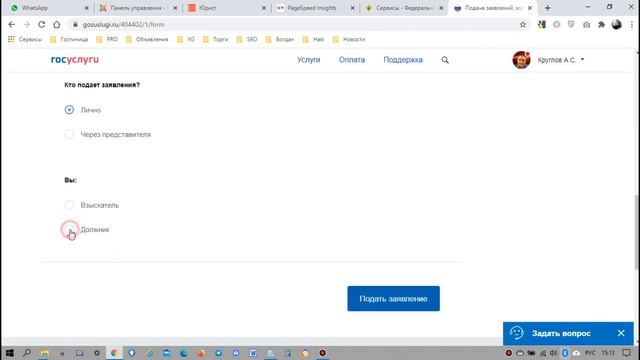Reload the page with refresh icon
Viewport: 640px width, 360px height.
pyautogui.click(x=42, y=24)
